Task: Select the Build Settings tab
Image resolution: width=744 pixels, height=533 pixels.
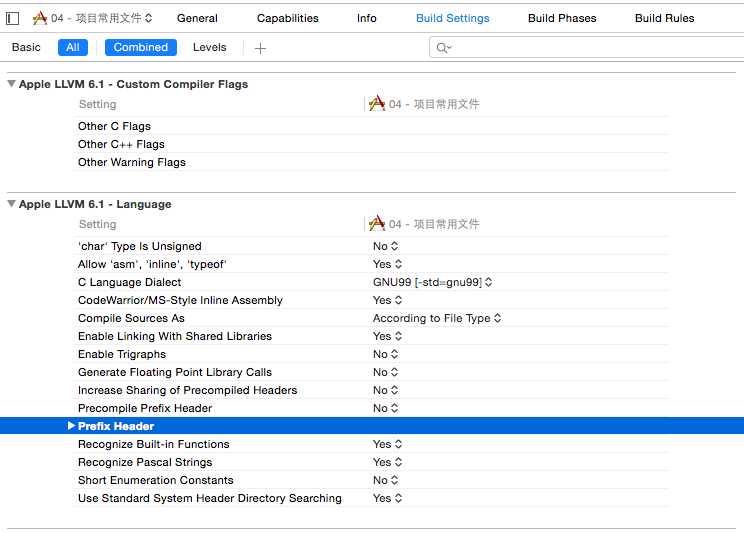Action: pos(452,18)
